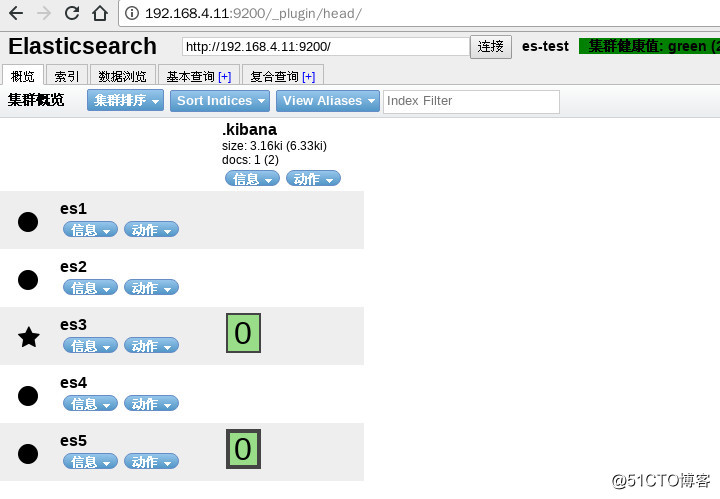Viewport: 720px width, 499px height.
Task: Open the 集群排序 dropdown
Action: [x=125, y=101]
